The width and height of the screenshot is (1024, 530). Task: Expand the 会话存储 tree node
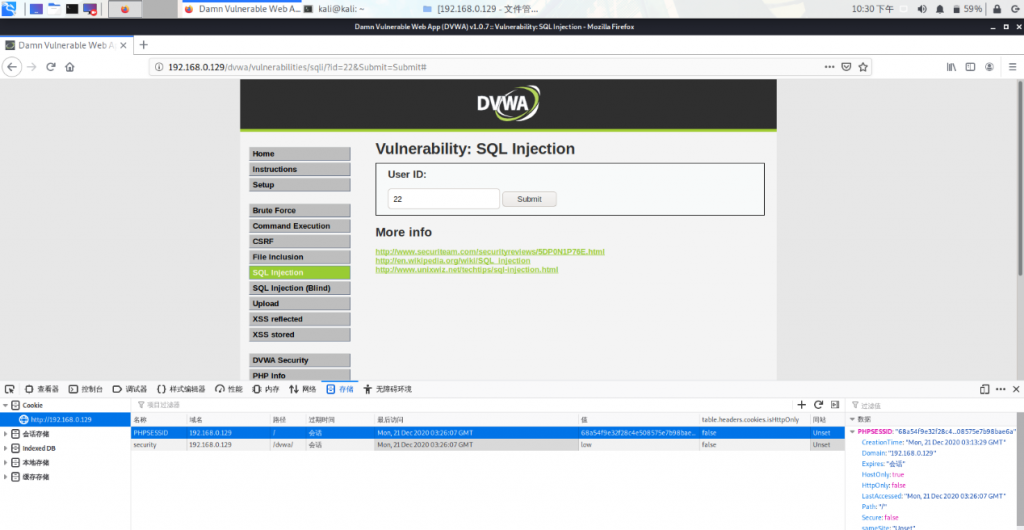point(5,434)
